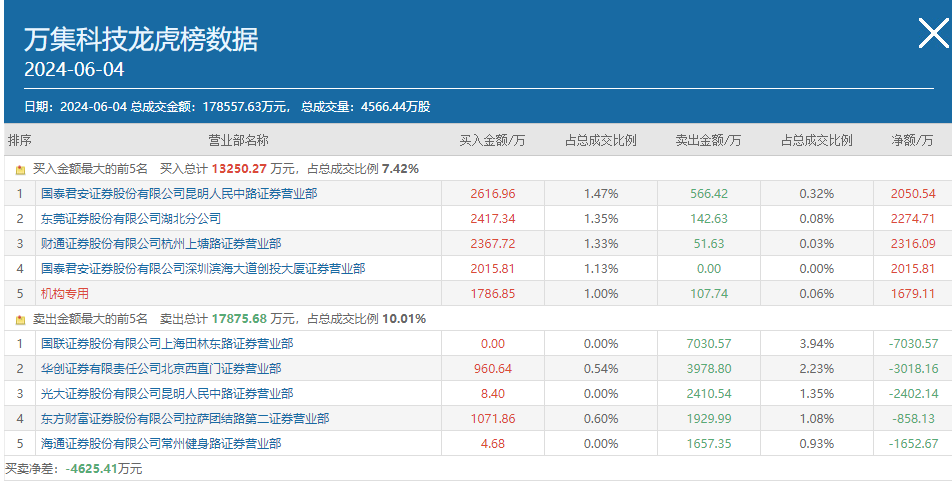Image resolution: width=952 pixels, height=482 pixels.
Task: Click the 2024-06-04 date under the title
Action: point(74,69)
